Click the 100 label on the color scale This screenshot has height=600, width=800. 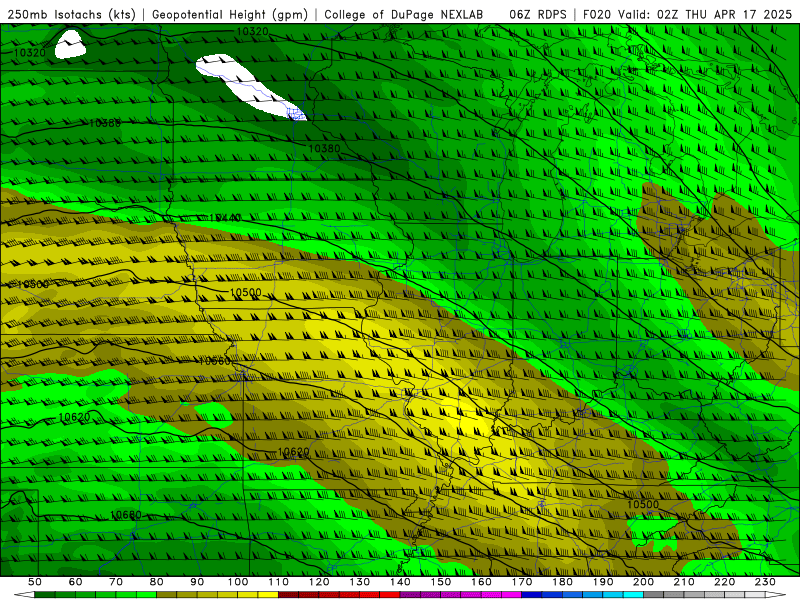coord(238,582)
